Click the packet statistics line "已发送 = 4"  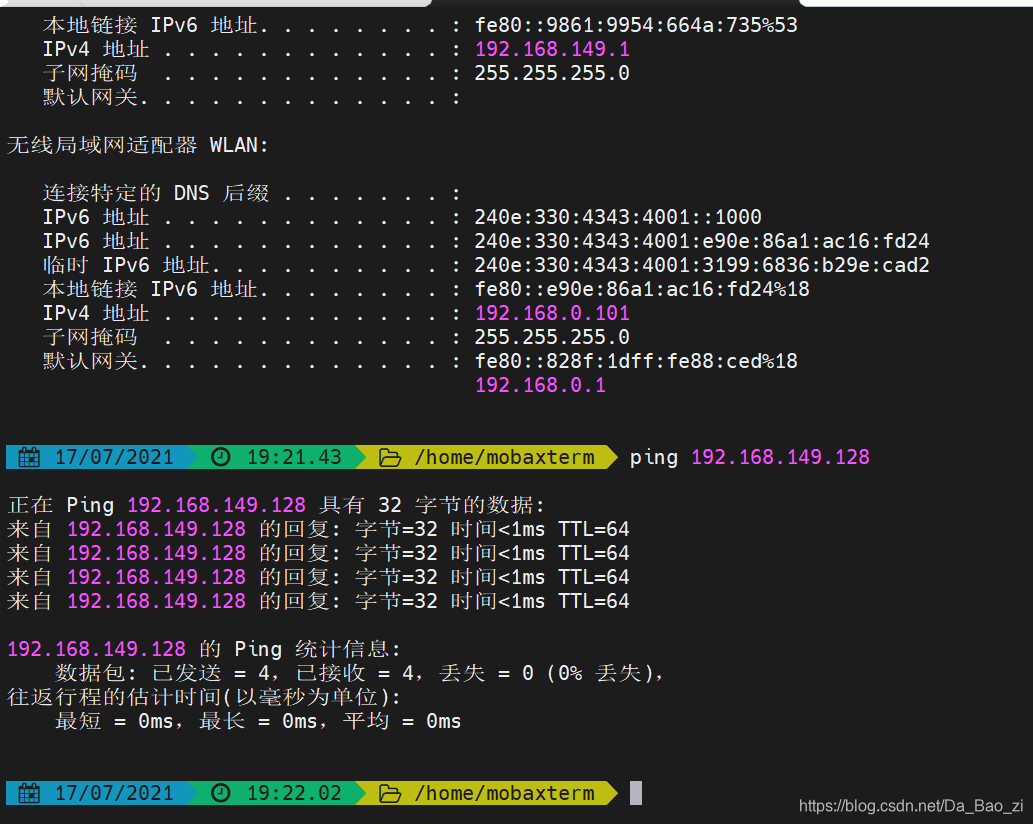coord(360,673)
